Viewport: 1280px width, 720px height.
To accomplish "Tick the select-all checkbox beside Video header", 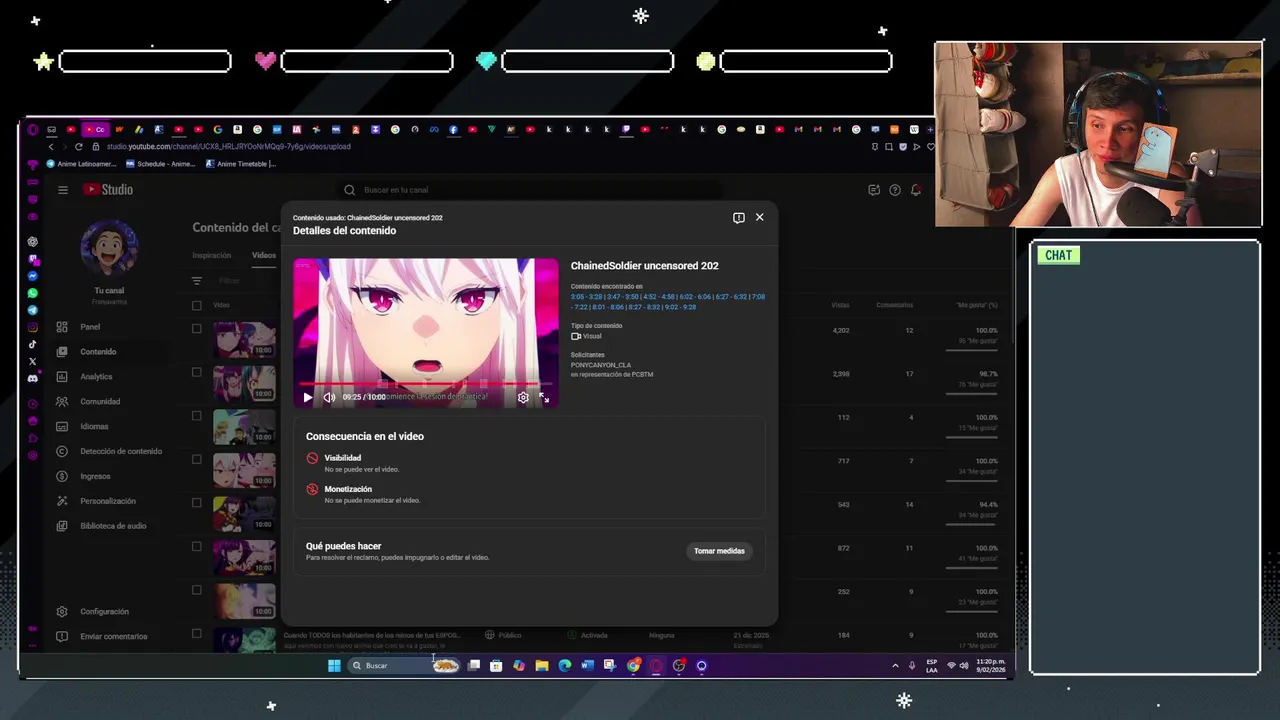I will pyautogui.click(x=197, y=305).
